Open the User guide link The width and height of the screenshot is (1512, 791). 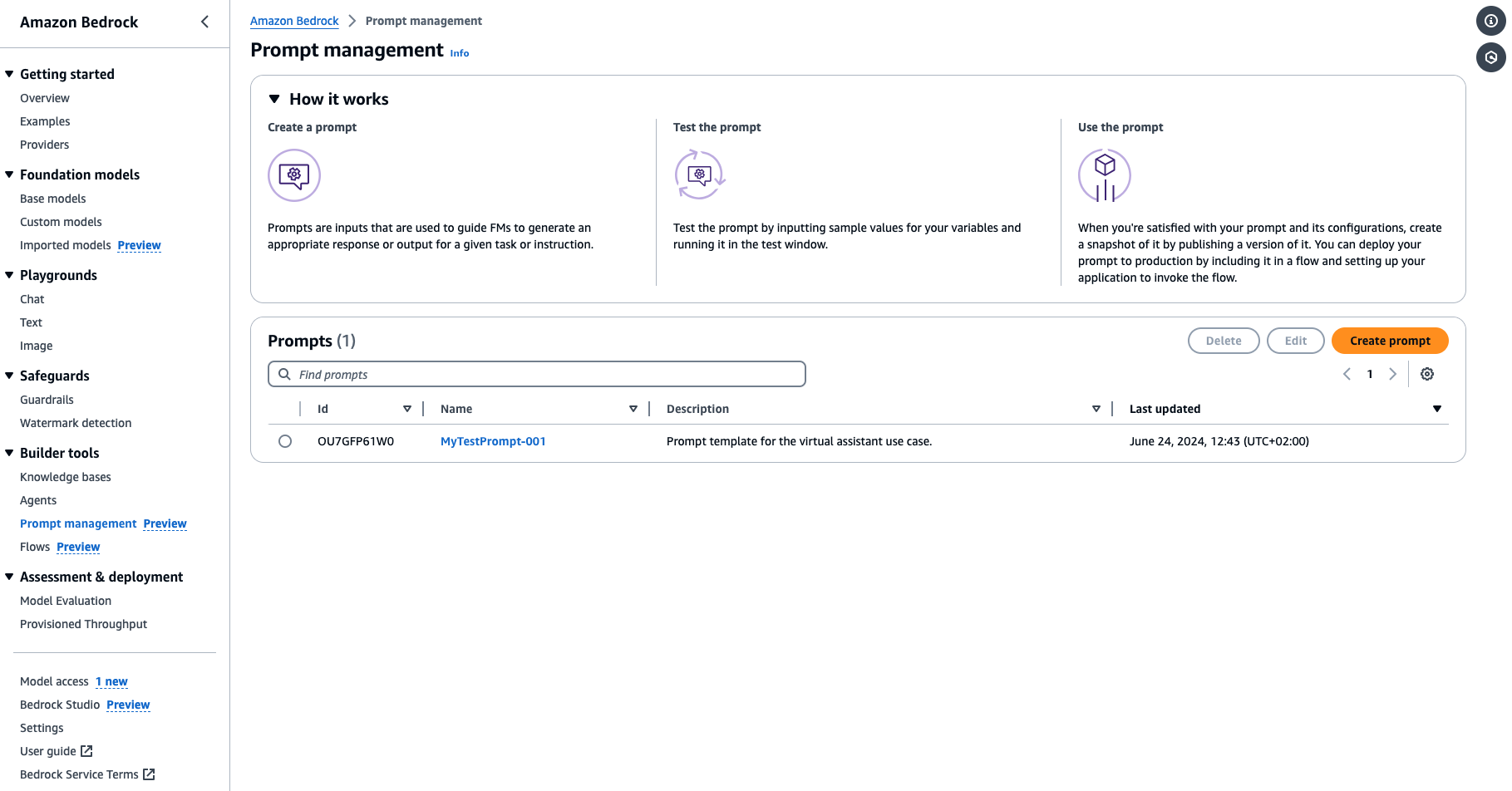point(48,751)
